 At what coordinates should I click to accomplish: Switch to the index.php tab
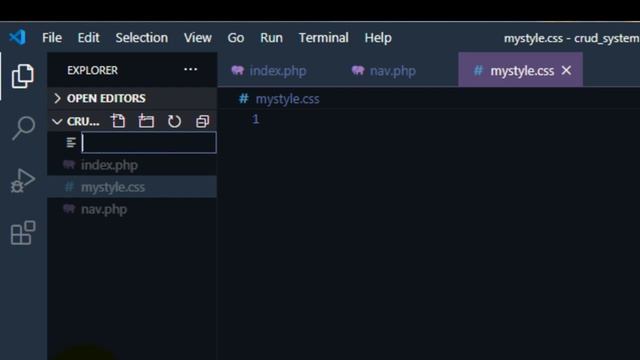pyautogui.click(x=278, y=70)
